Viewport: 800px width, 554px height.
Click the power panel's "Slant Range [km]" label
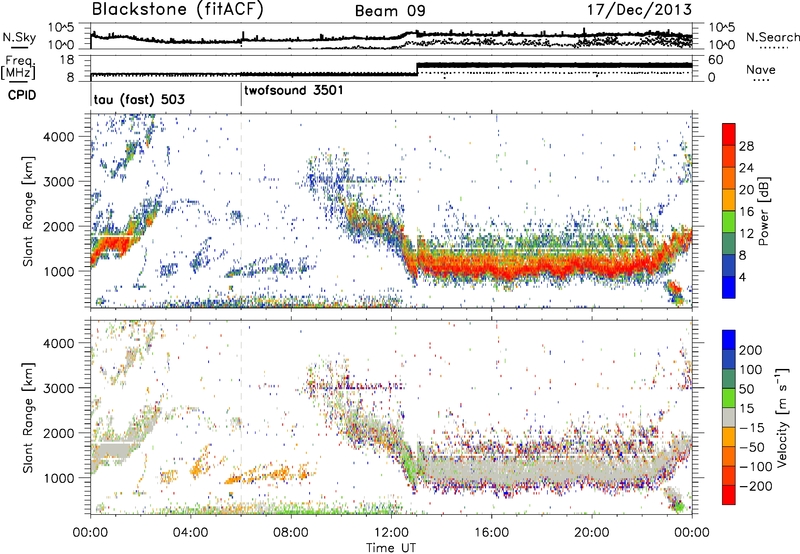click(28, 212)
